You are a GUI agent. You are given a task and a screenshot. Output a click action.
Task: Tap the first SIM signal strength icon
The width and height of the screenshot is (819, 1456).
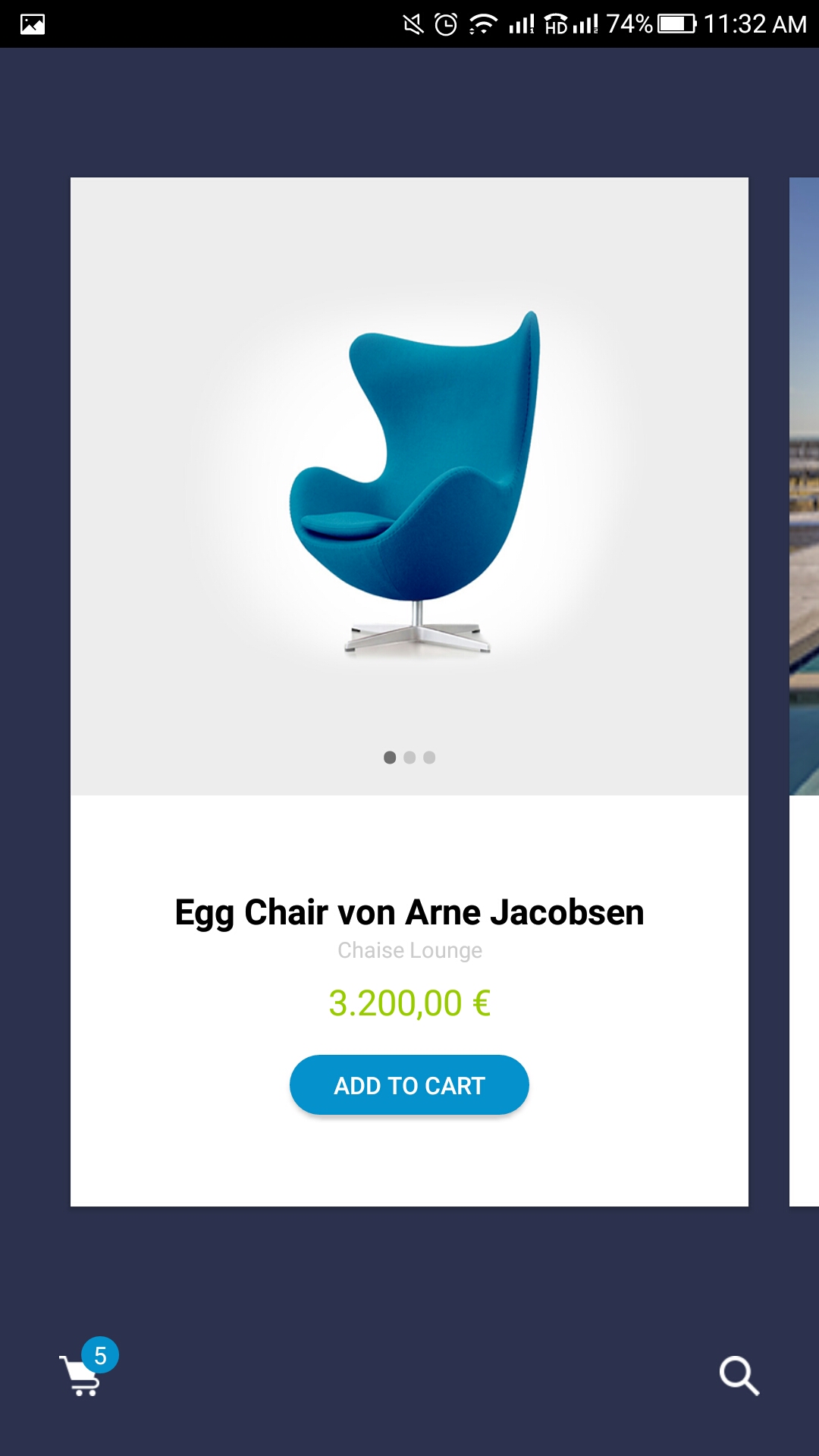[522, 24]
